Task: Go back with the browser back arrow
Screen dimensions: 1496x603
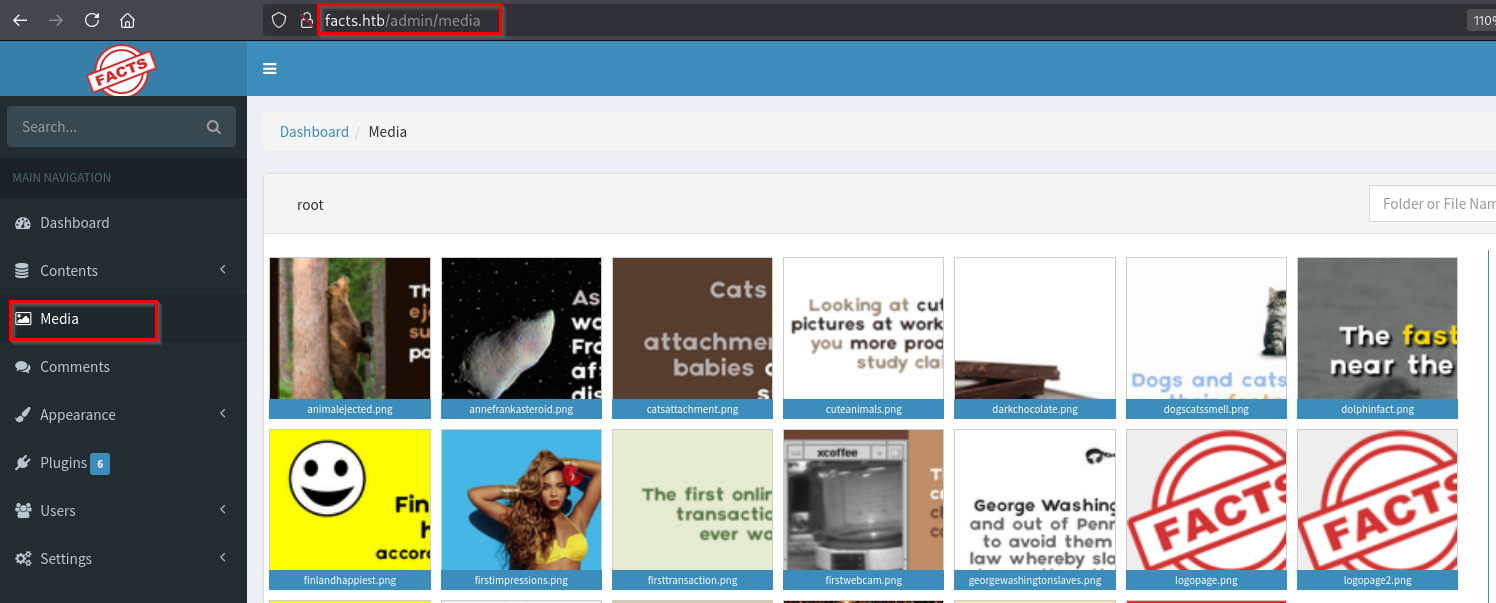Action: tap(20, 20)
